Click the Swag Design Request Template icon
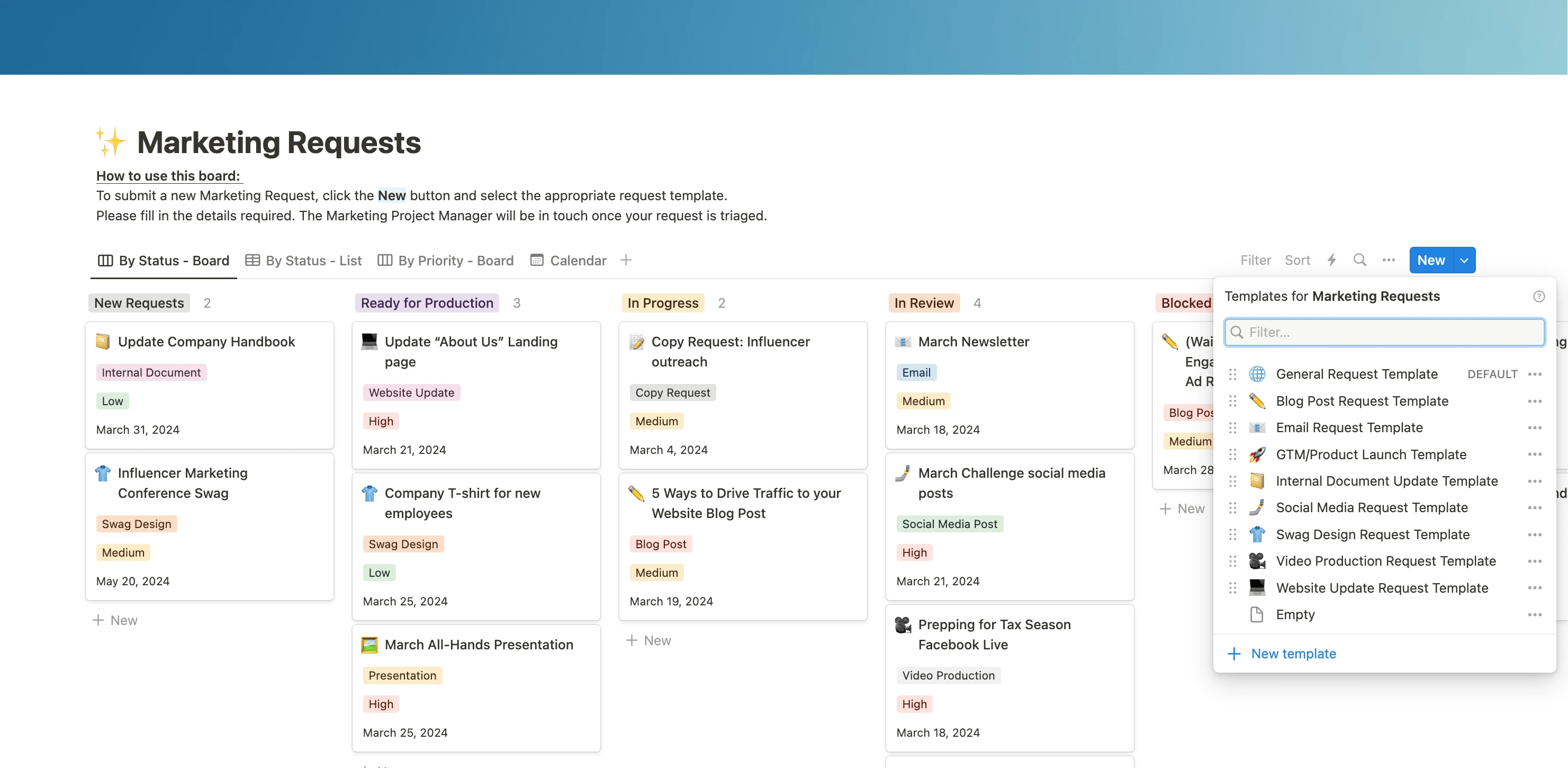Screen dimensions: 1568x768 (x=1258, y=534)
